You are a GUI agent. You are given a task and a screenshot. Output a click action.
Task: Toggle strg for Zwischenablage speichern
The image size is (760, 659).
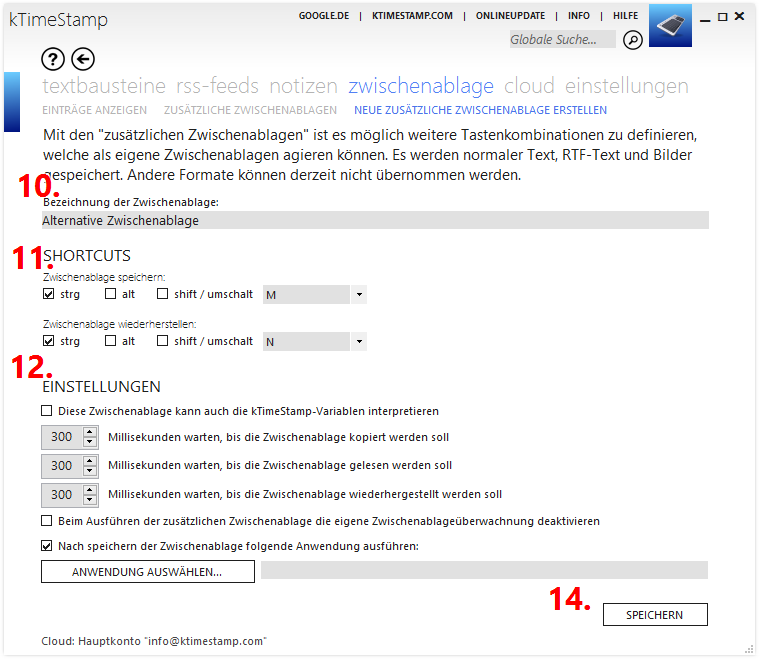pyautogui.click(x=48, y=294)
